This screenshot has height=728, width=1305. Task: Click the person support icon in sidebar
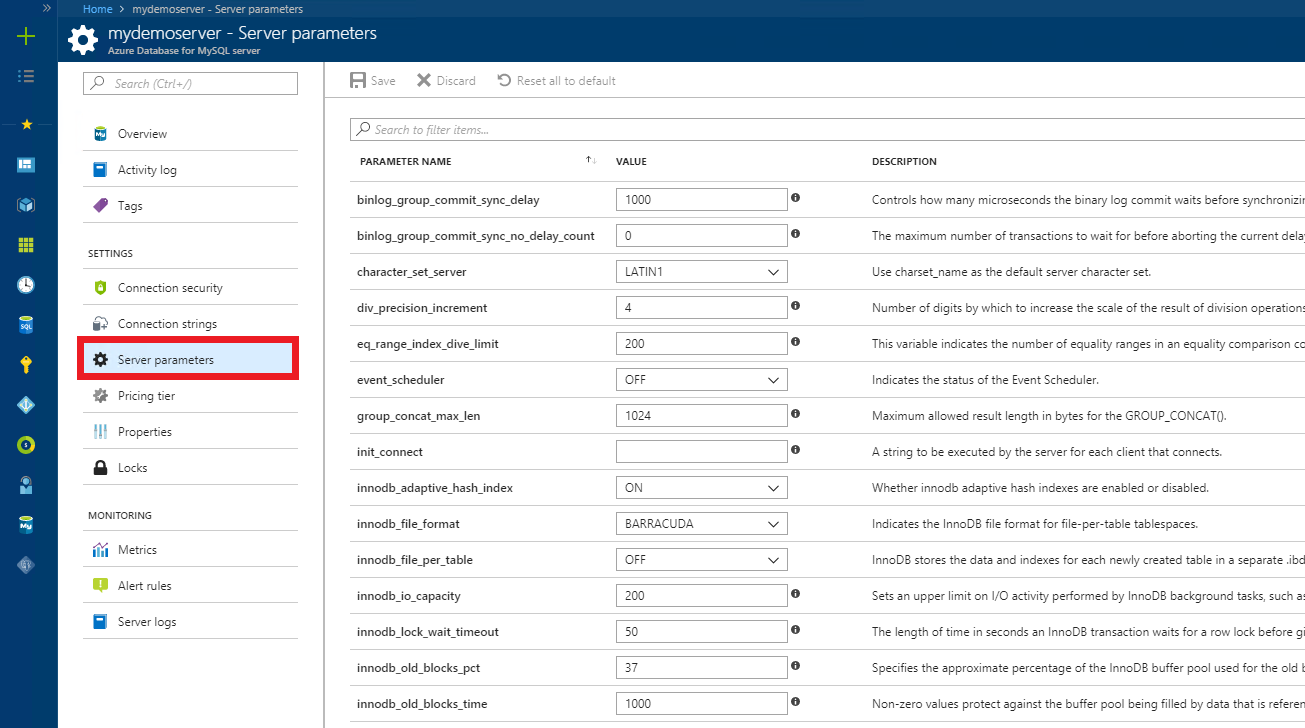pyautogui.click(x=26, y=485)
